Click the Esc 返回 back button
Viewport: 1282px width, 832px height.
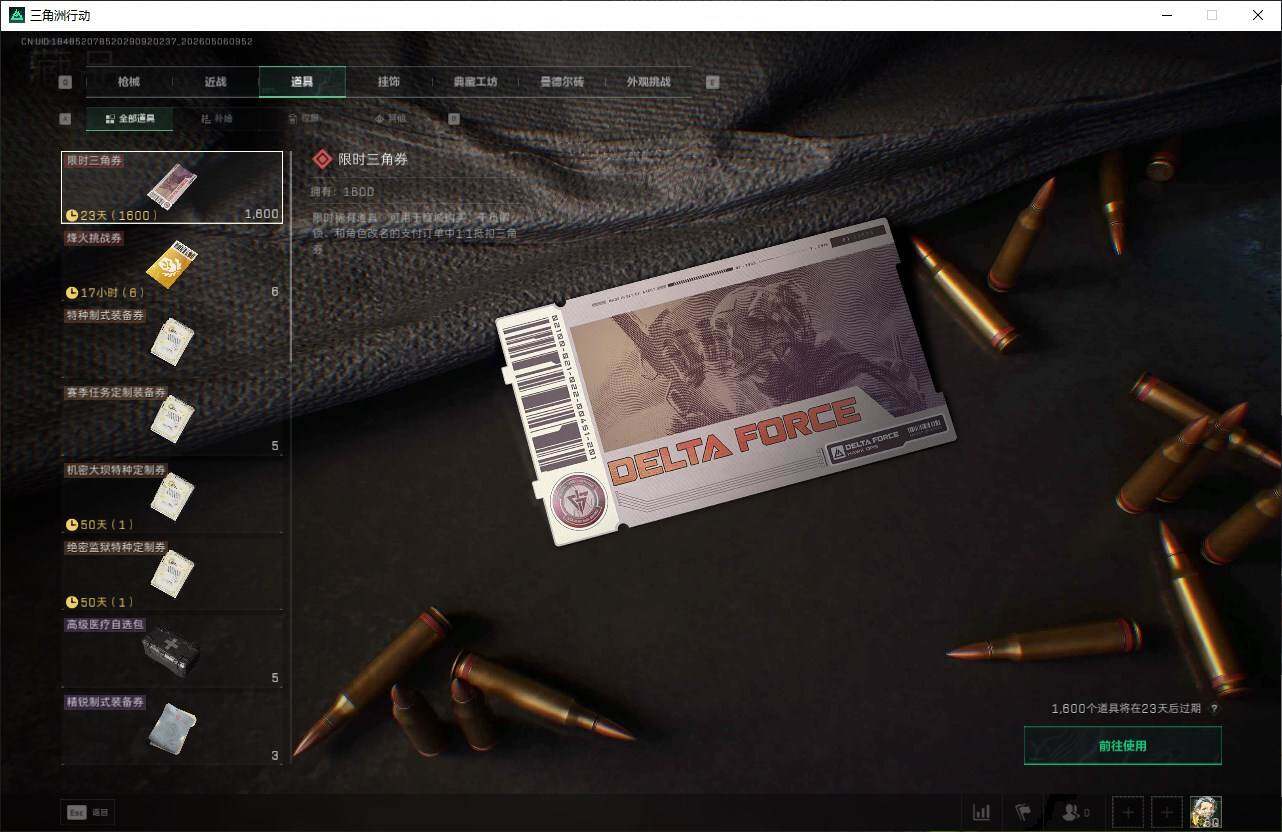point(87,813)
